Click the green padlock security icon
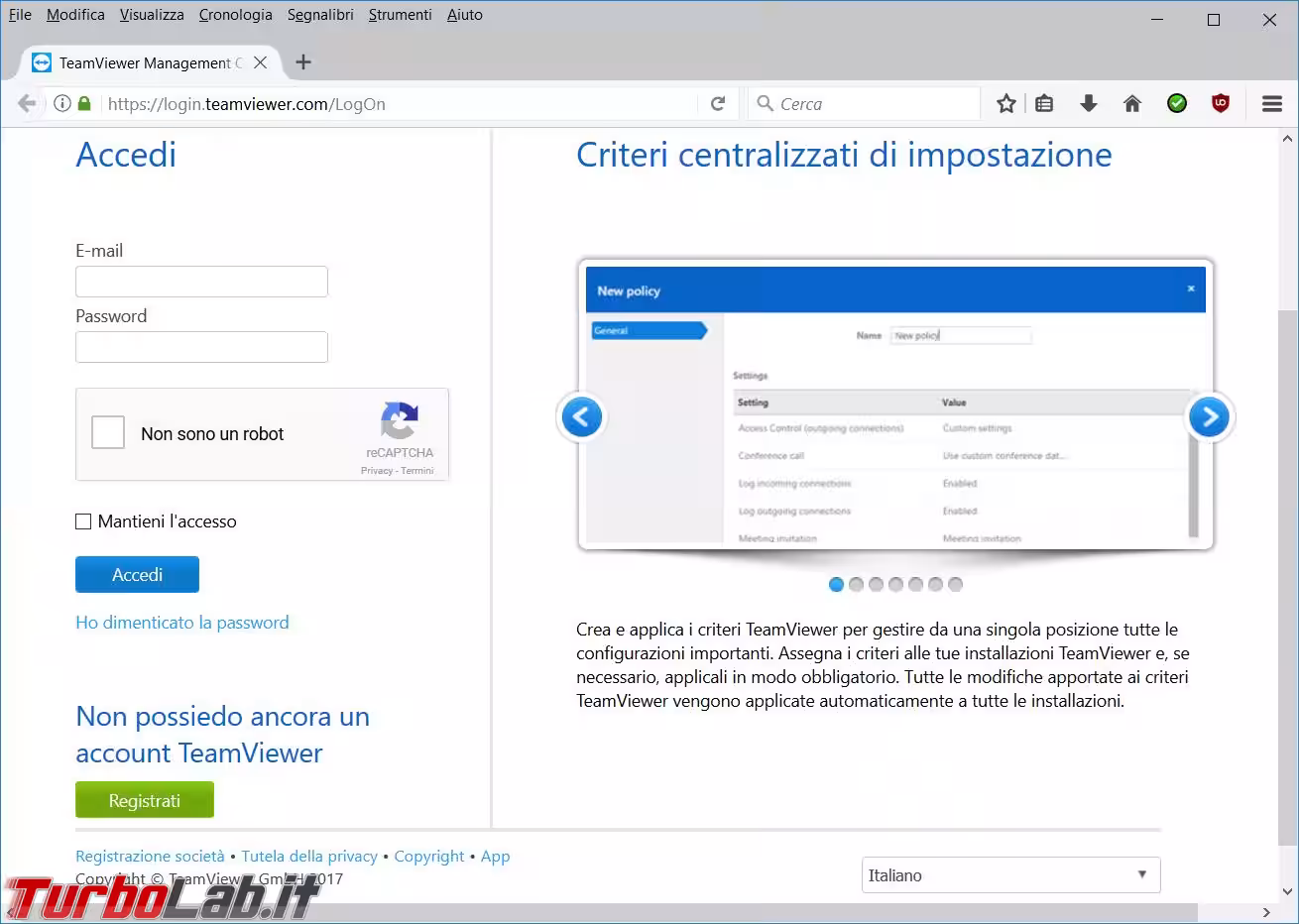 84,103
